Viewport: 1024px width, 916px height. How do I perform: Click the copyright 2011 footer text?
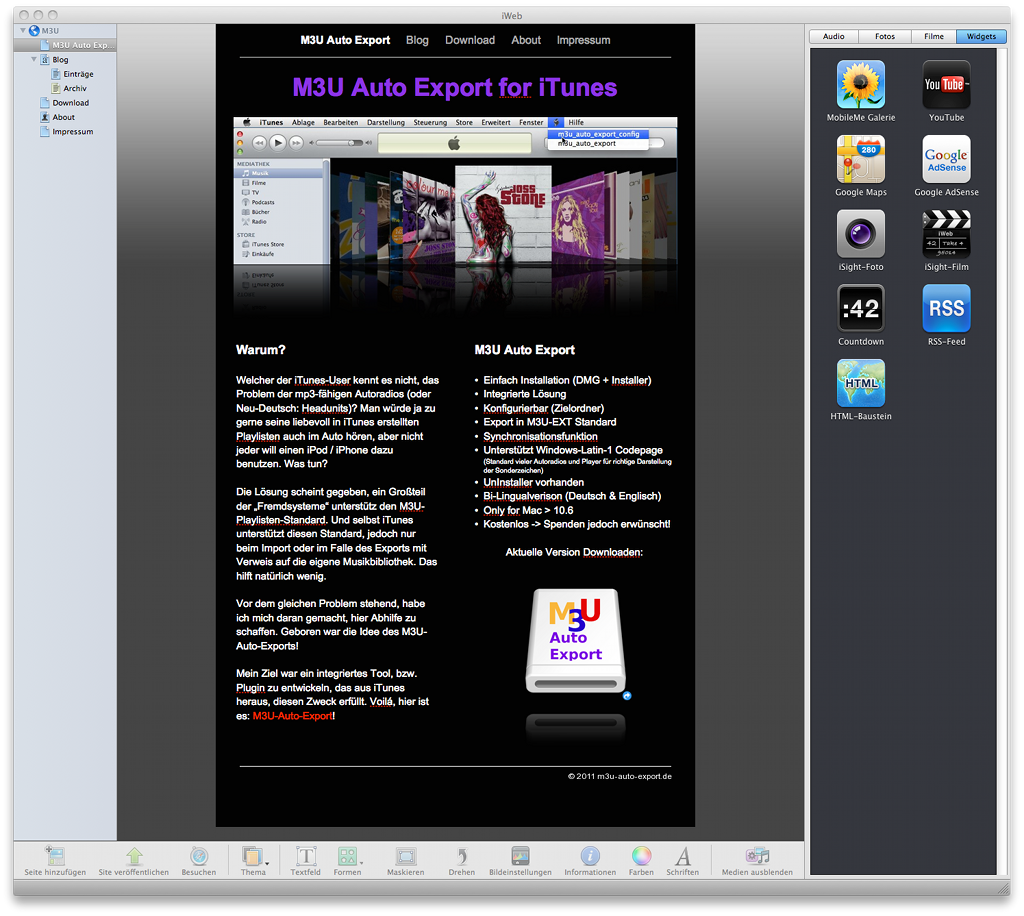pos(620,776)
